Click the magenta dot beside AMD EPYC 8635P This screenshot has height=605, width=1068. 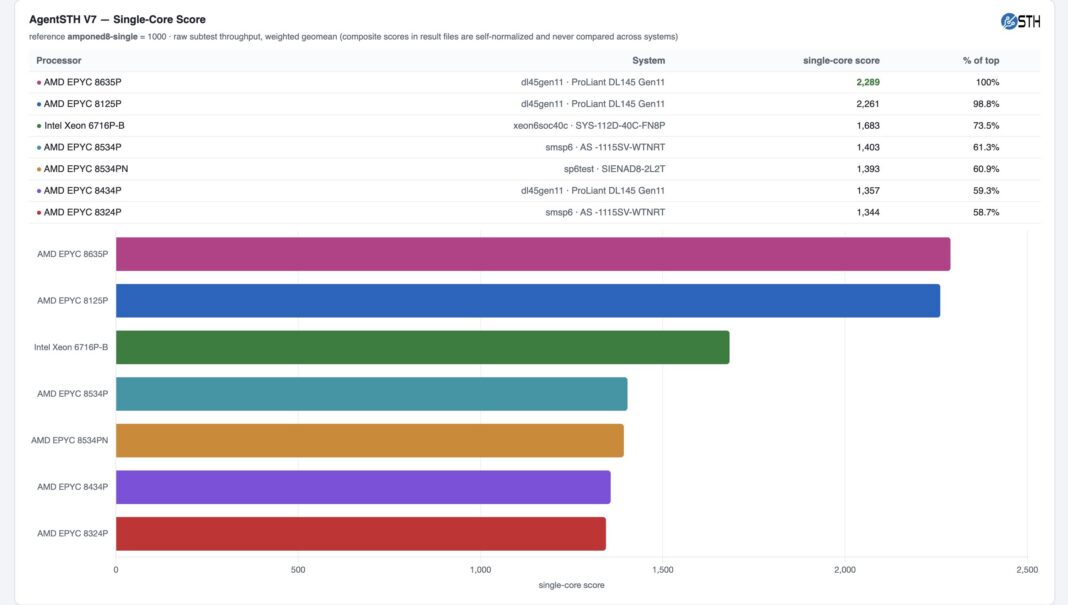point(39,82)
